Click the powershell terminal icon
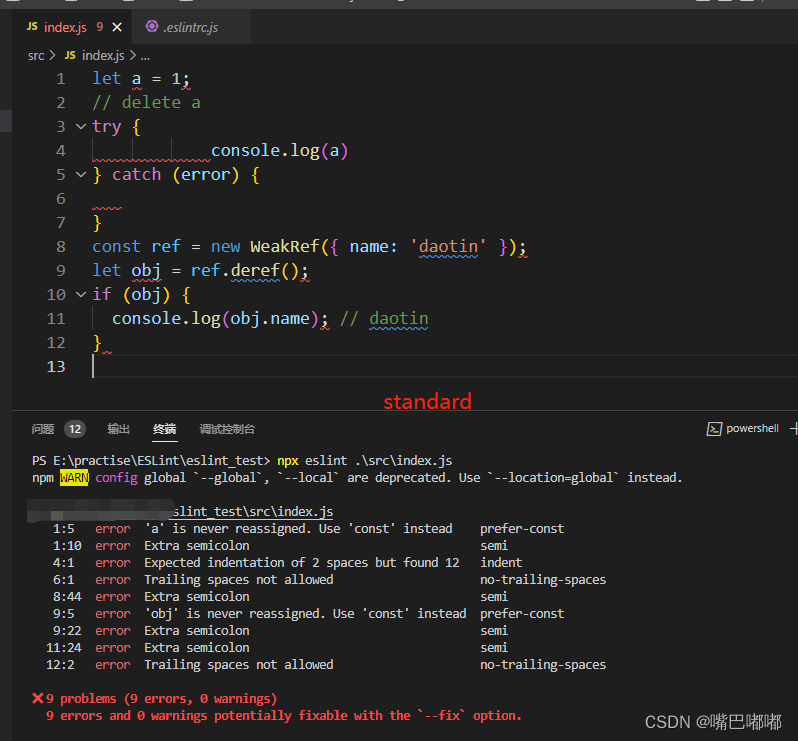The image size is (798, 741). coord(714,429)
